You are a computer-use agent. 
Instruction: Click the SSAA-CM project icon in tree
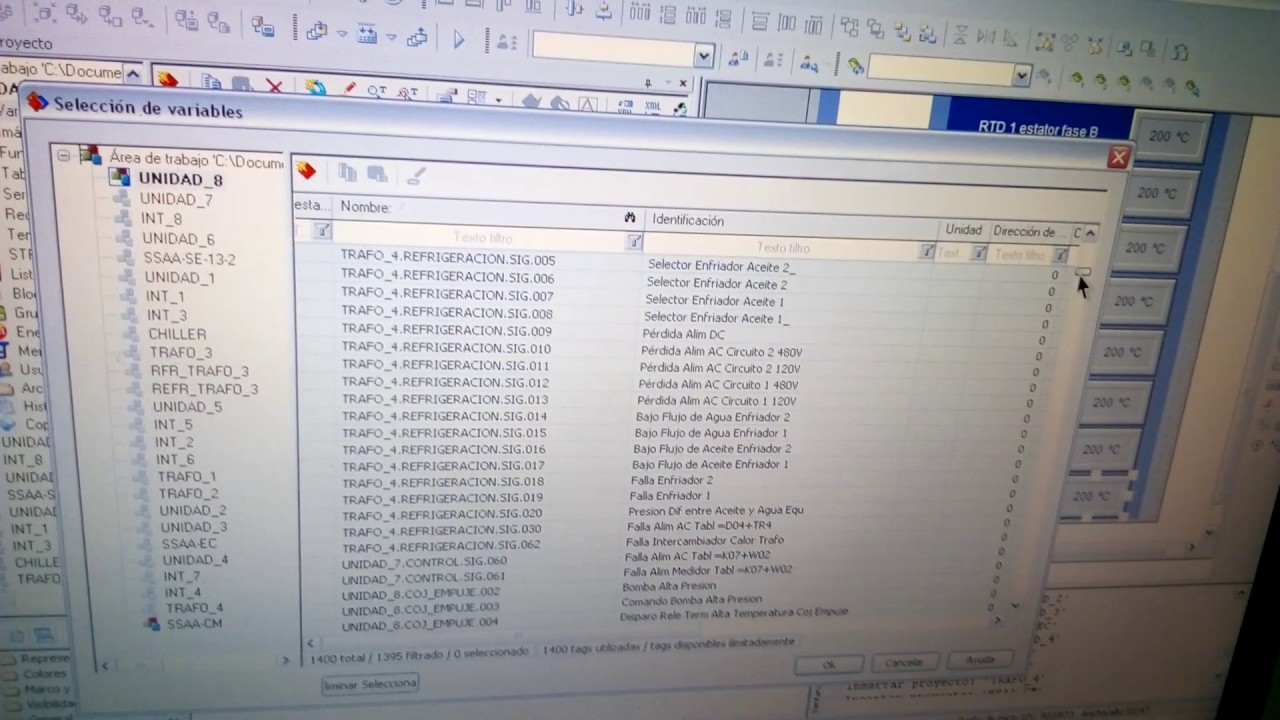pos(153,623)
